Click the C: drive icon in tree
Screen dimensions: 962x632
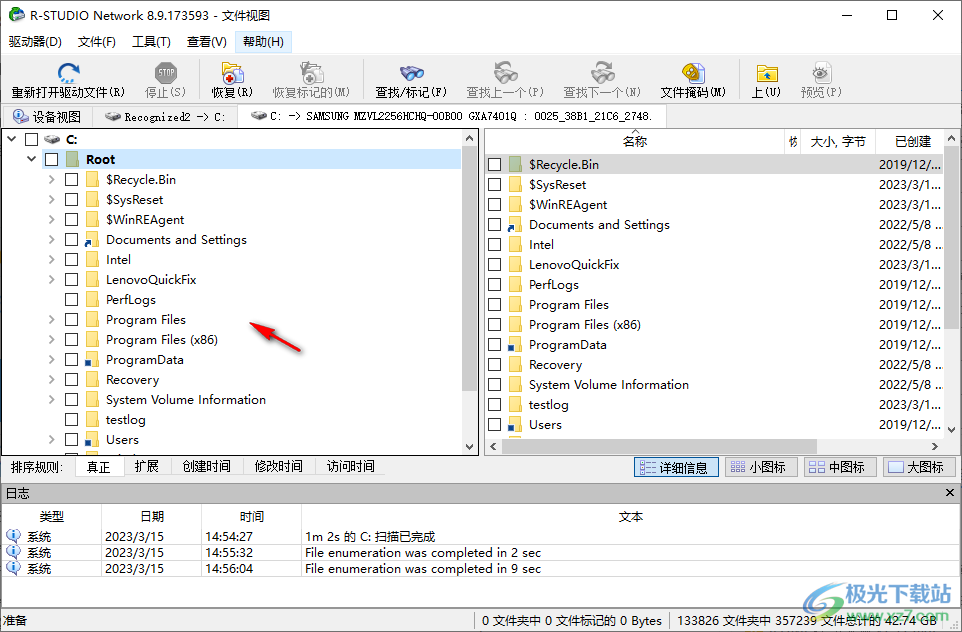[52, 139]
